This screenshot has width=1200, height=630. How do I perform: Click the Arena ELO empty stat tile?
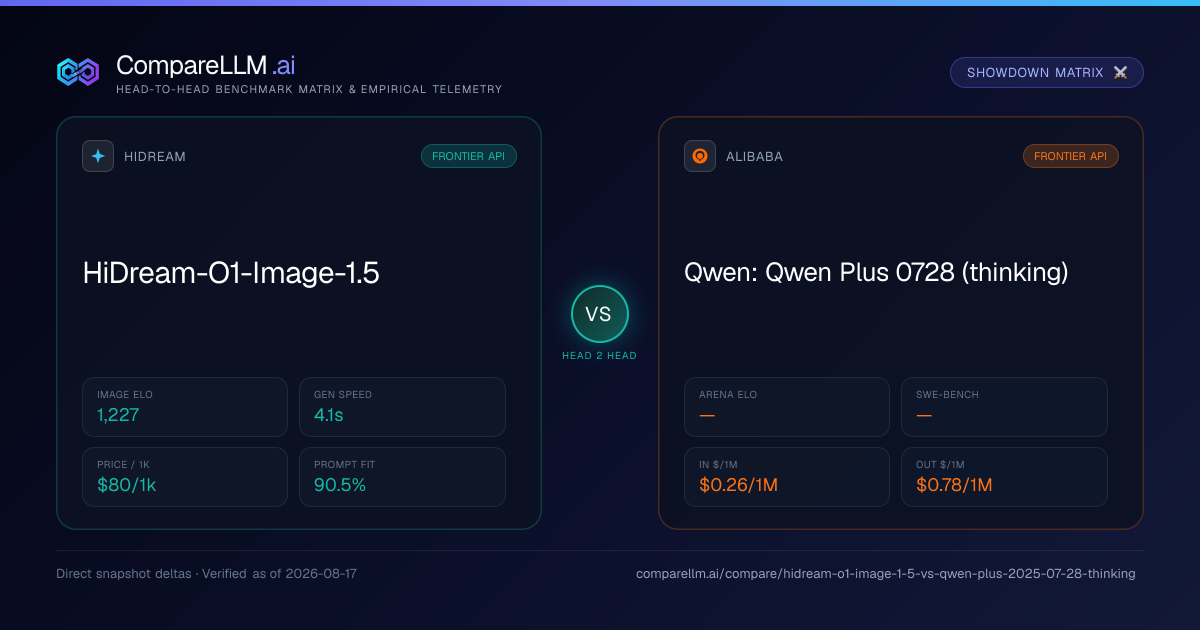[x=787, y=407]
